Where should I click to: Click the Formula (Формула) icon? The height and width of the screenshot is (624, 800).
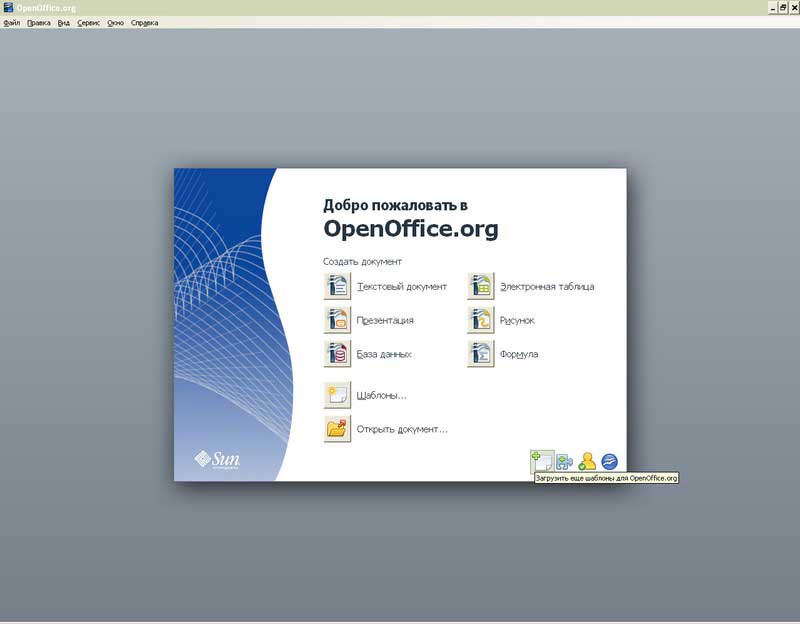[x=481, y=354]
